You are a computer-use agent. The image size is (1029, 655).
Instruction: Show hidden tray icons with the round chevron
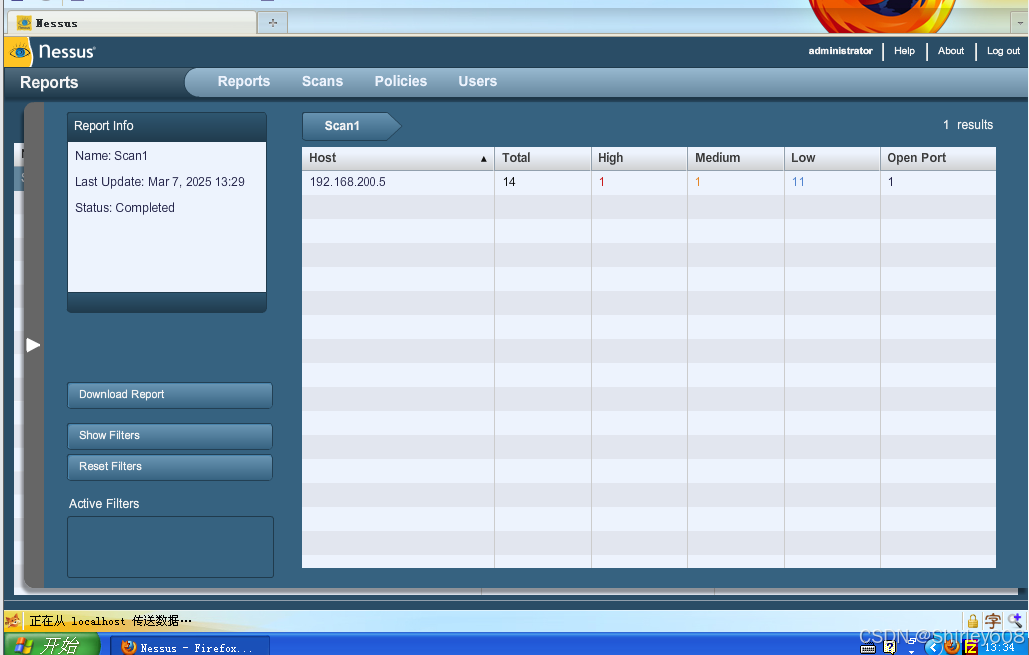pos(933,647)
